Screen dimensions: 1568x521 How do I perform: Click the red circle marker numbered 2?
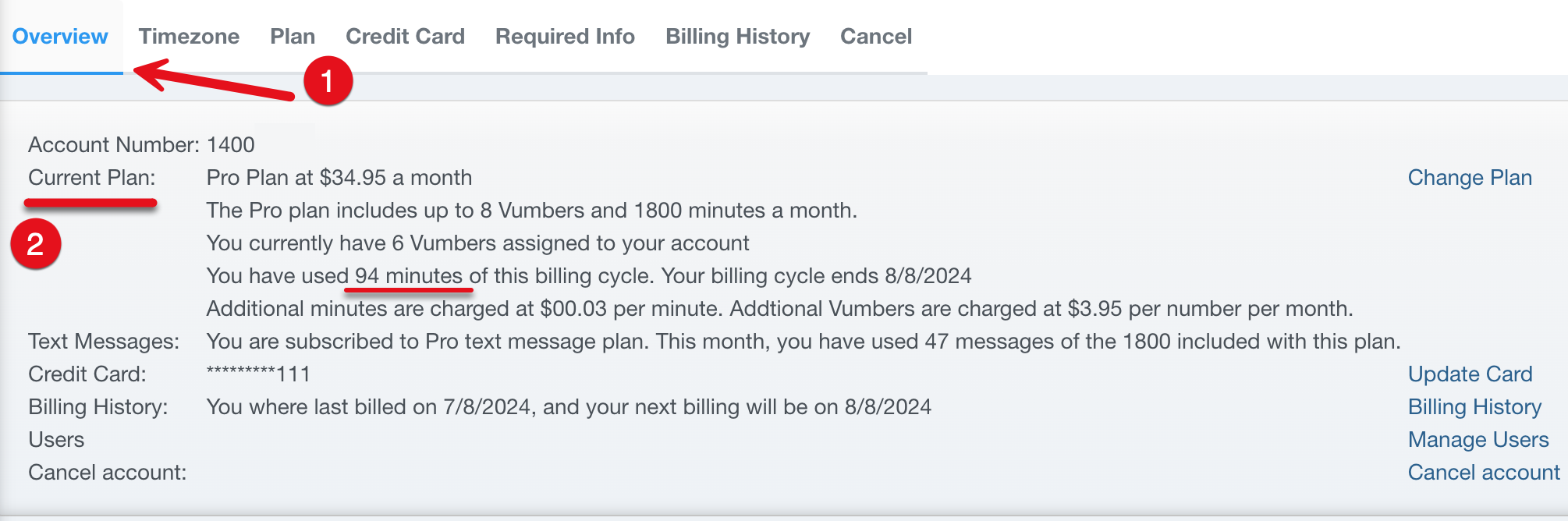pos(36,244)
